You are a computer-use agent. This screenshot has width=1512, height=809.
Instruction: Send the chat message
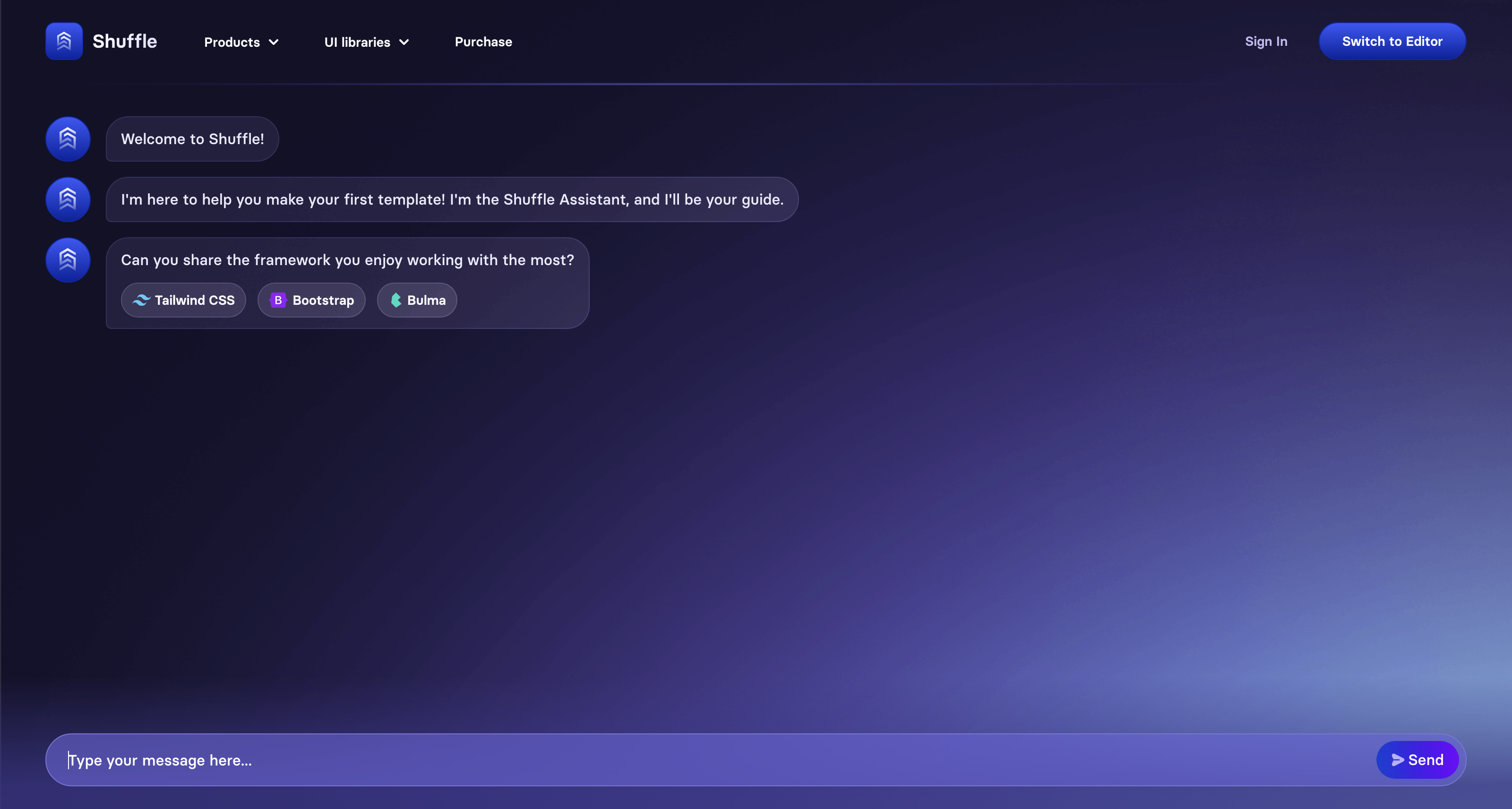[1417, 760]
